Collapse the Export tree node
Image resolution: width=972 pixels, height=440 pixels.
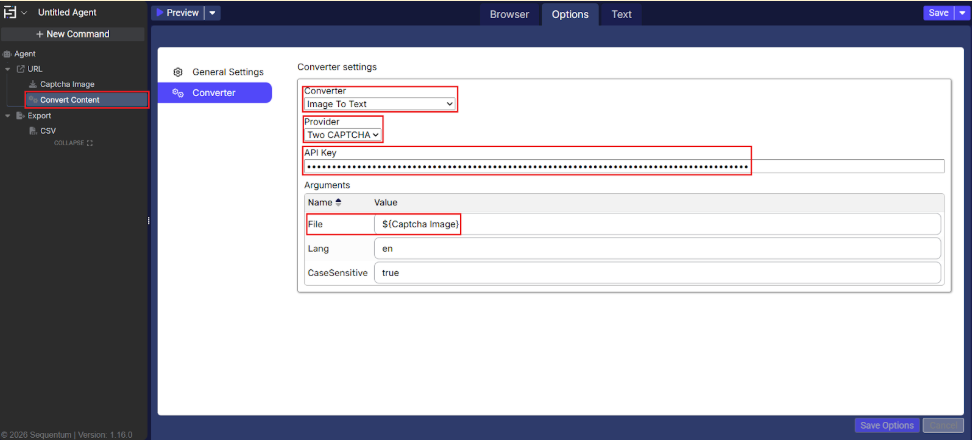(8, 116)
